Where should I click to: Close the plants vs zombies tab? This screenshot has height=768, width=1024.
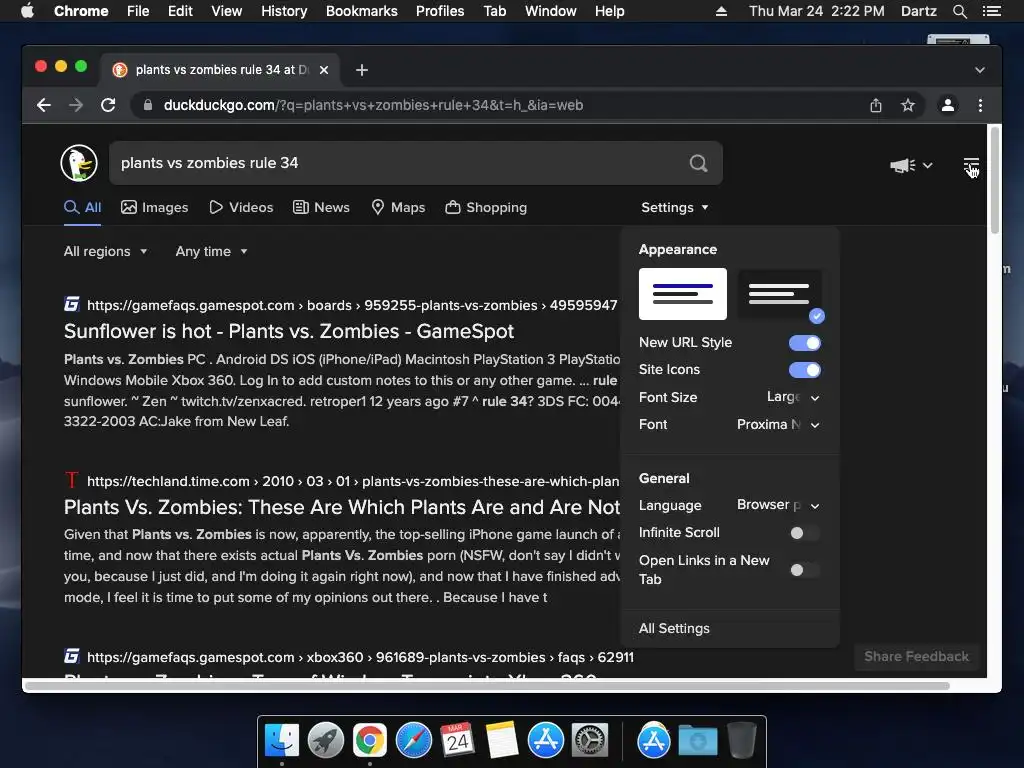324,70
